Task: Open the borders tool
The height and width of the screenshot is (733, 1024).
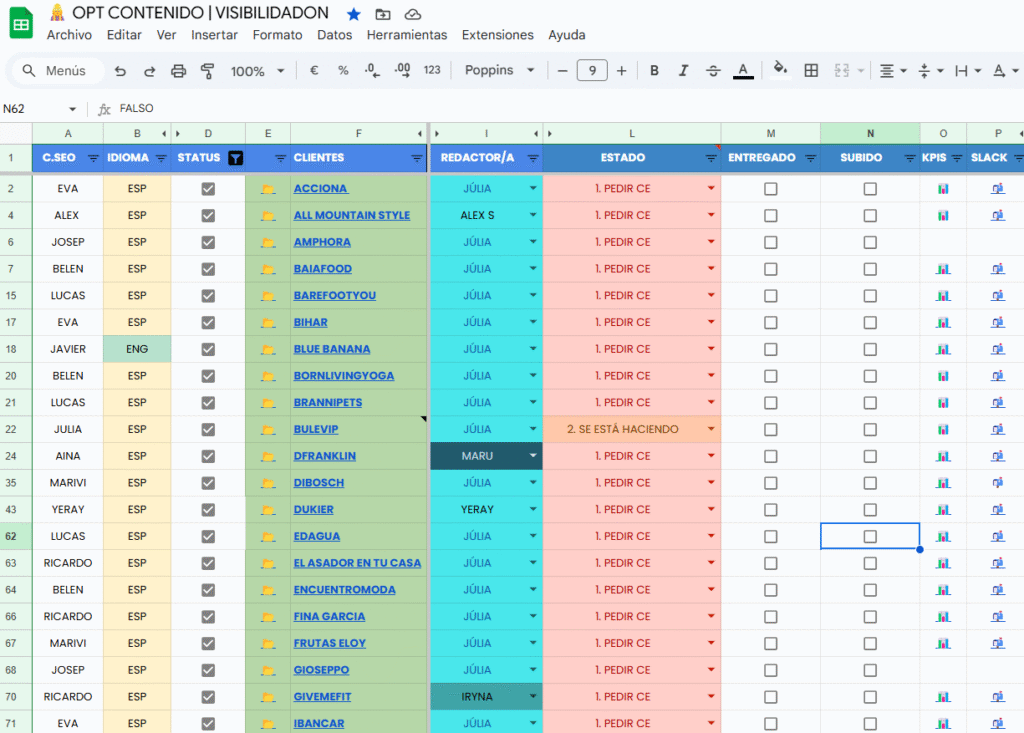Action: (811, 71)
